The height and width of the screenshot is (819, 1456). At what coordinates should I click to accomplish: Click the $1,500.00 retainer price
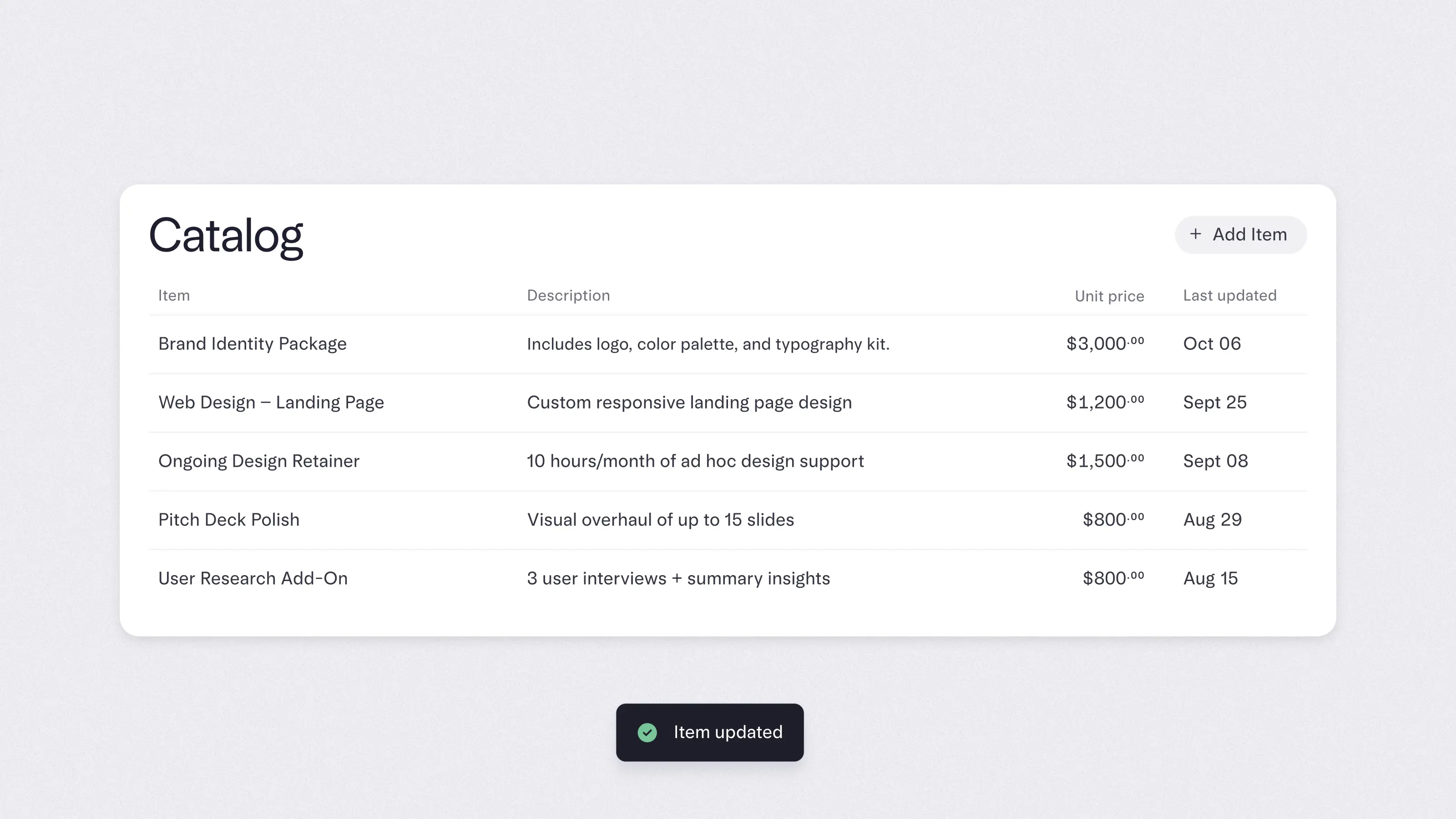pyautogui.click(x=1104, y=461)
